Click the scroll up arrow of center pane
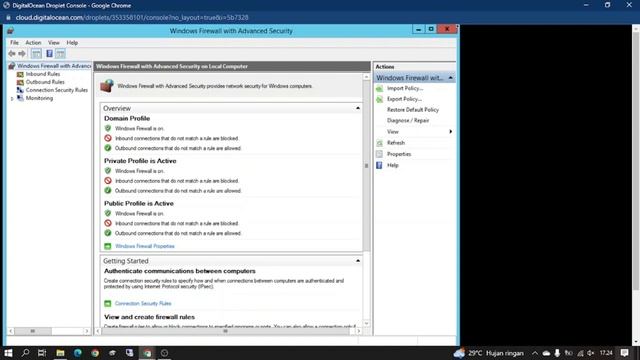 [366, 77]
